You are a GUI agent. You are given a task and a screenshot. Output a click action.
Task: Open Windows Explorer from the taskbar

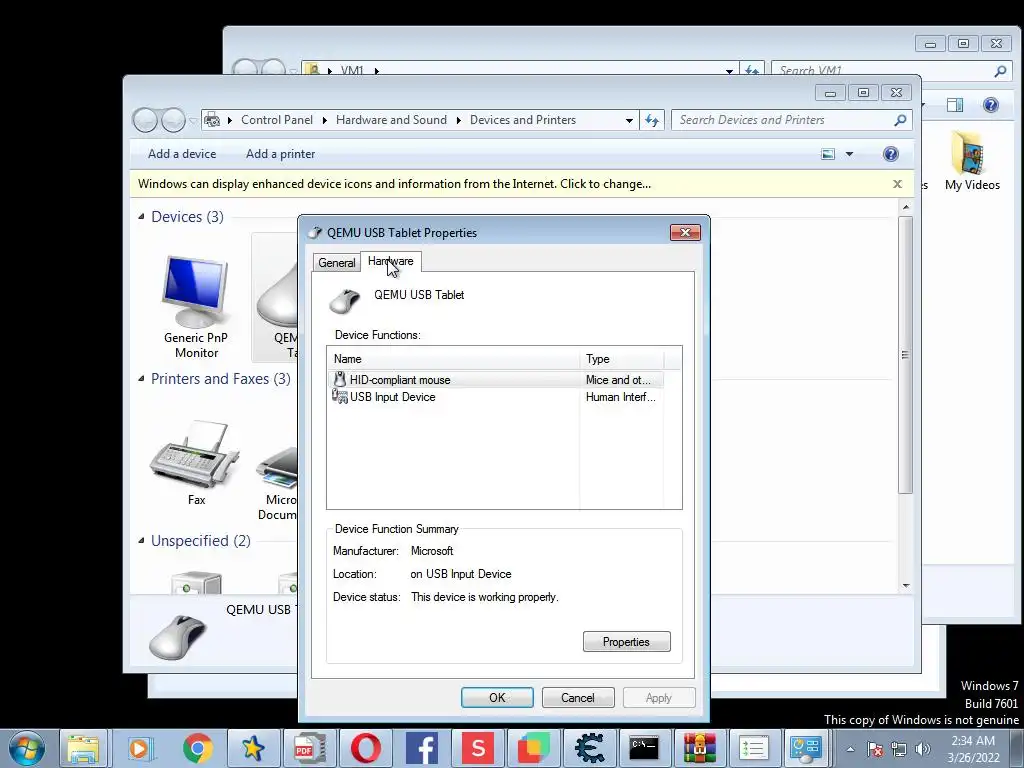(84, 748)
